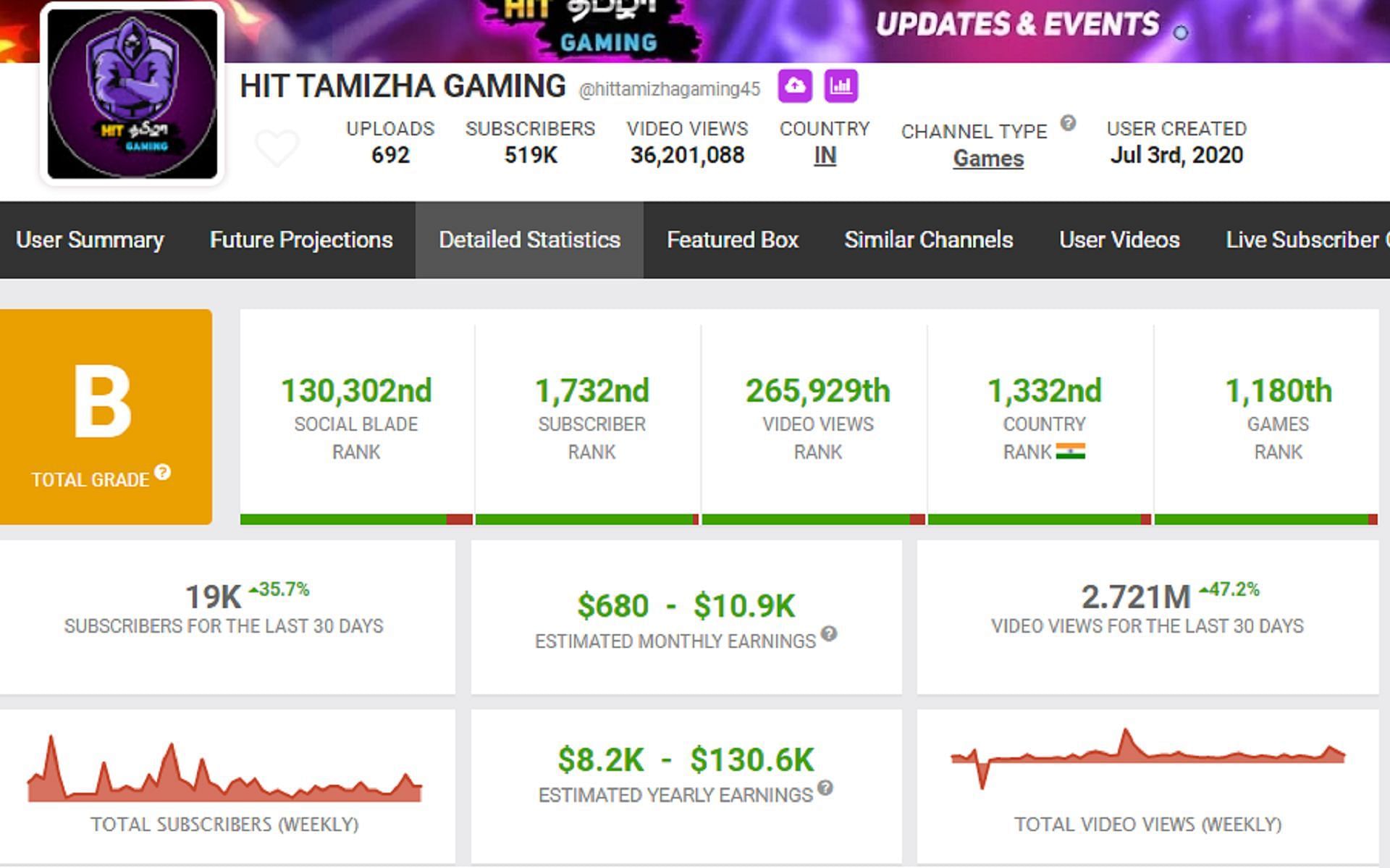
Task: Open the Total Grade help icon
Action: [x=163, y=472]
